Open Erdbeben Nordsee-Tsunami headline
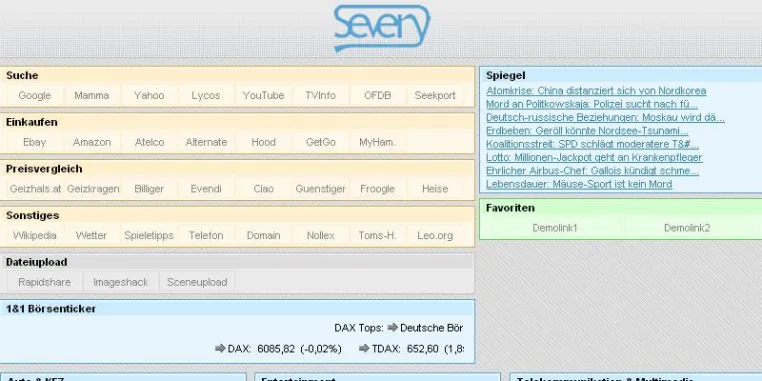This screenshot has width=762, height=381. (x=587, y=131)
